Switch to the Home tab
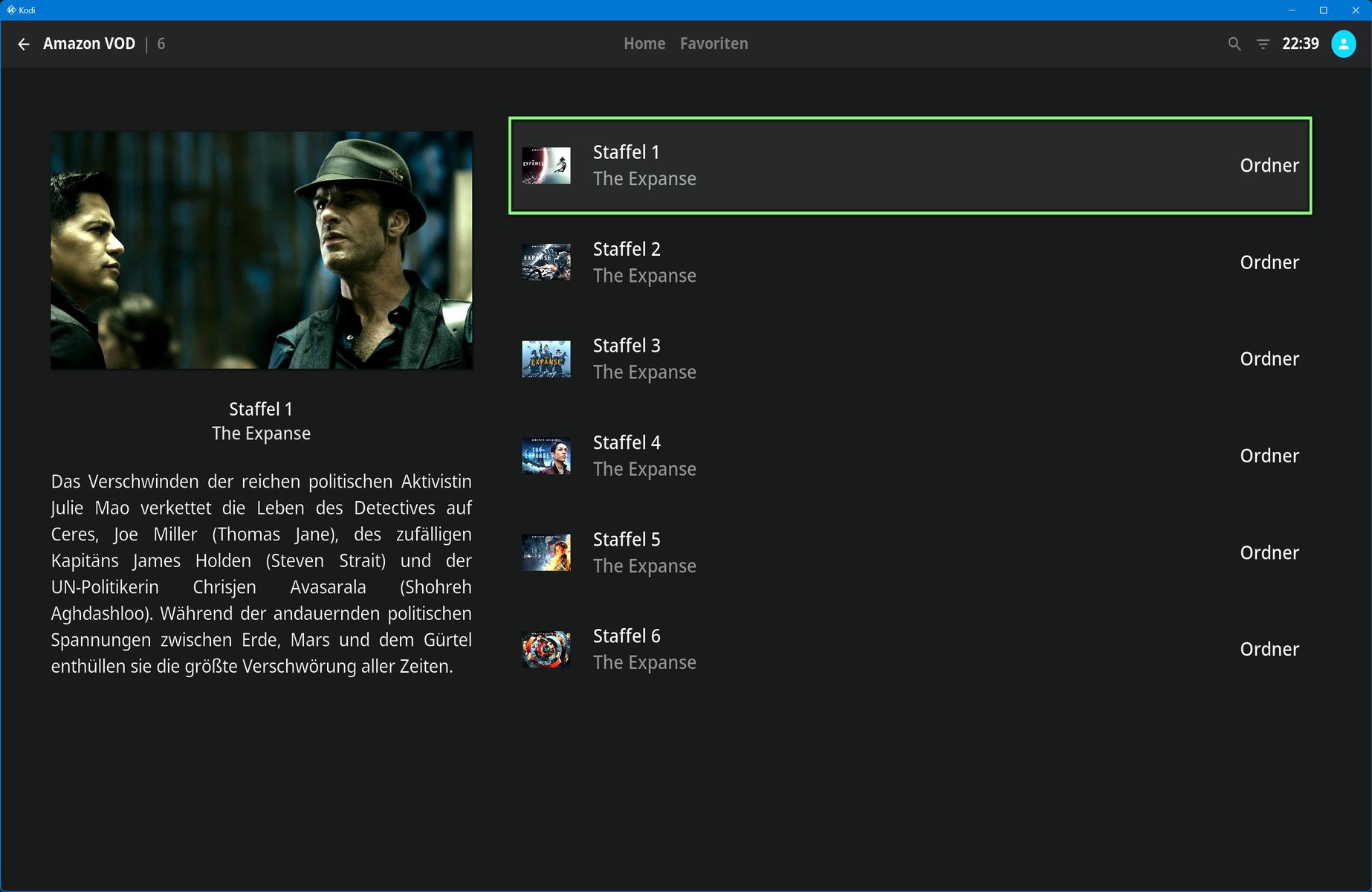Viewport: 1372px width, 892px height. 644,44
